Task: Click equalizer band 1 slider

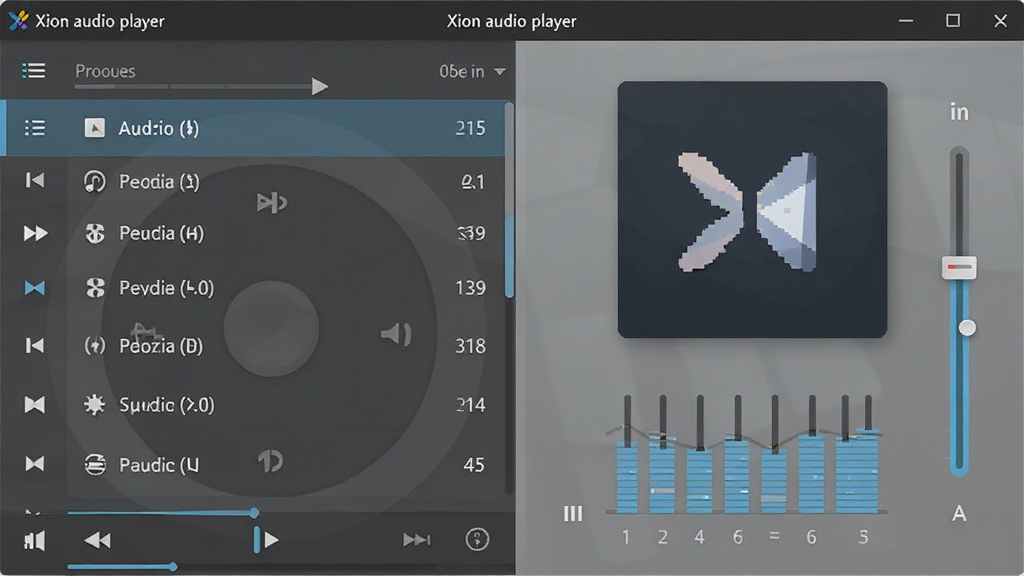Action: click(x=627, y=453)
